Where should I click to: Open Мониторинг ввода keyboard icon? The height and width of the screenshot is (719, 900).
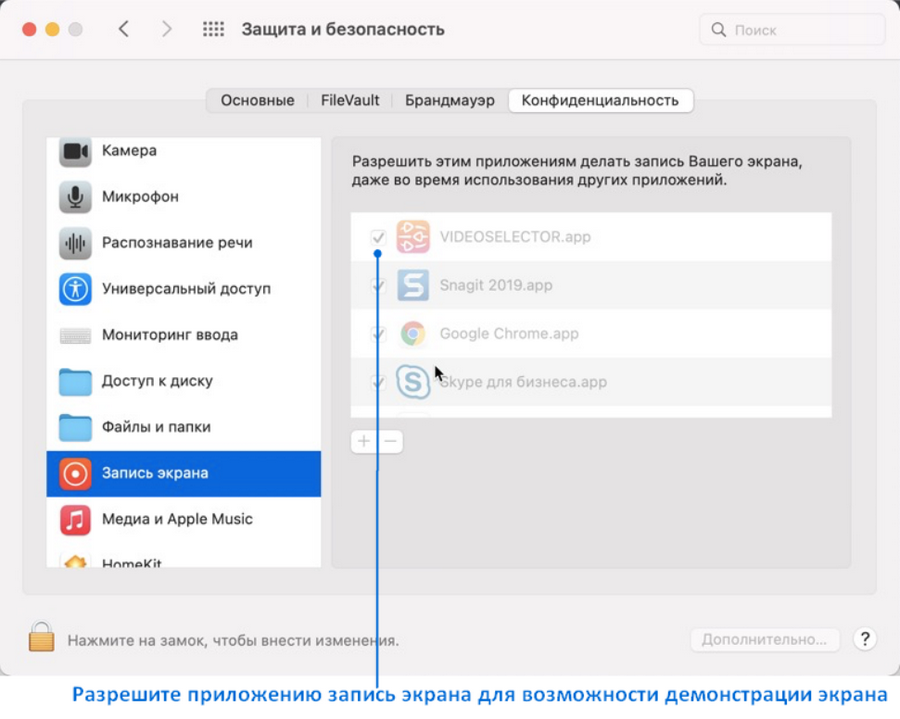click(75, 335)
